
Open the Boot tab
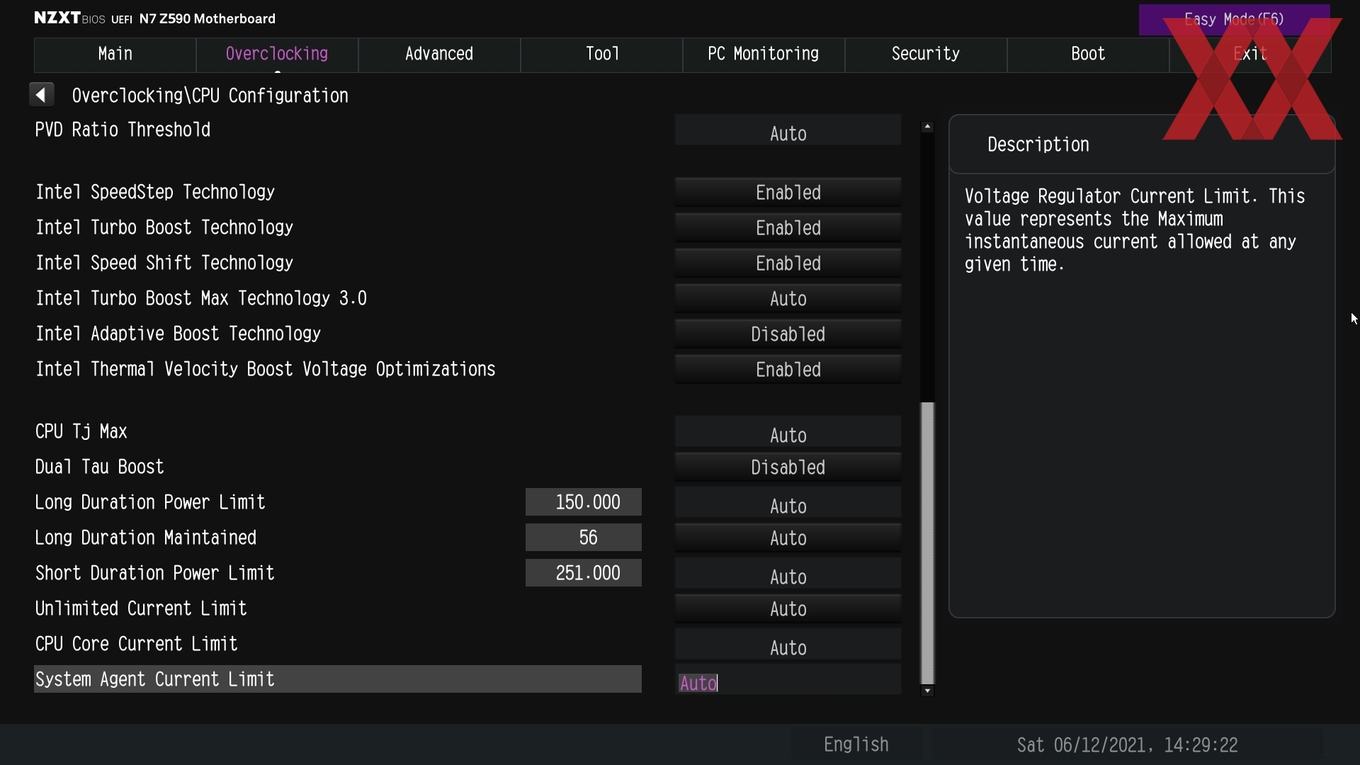(1088, 54)
